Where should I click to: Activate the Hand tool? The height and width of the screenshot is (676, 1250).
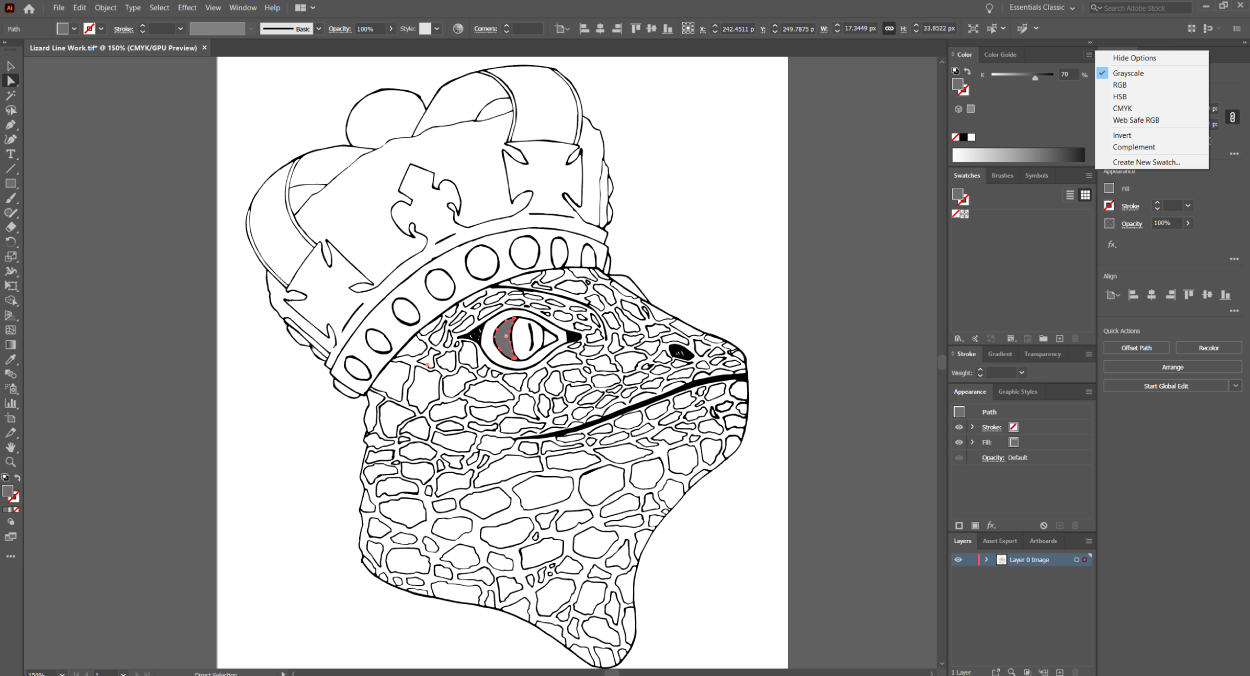pos(11,448)
